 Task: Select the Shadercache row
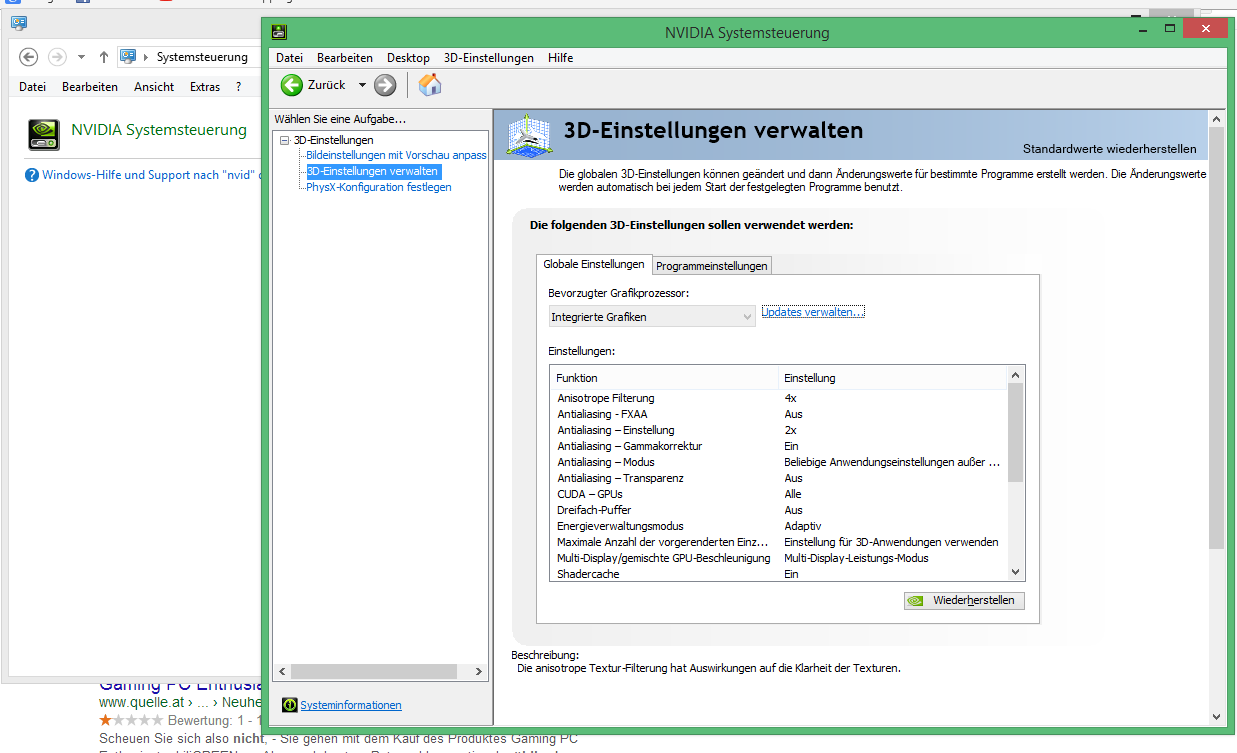[778, 574]
